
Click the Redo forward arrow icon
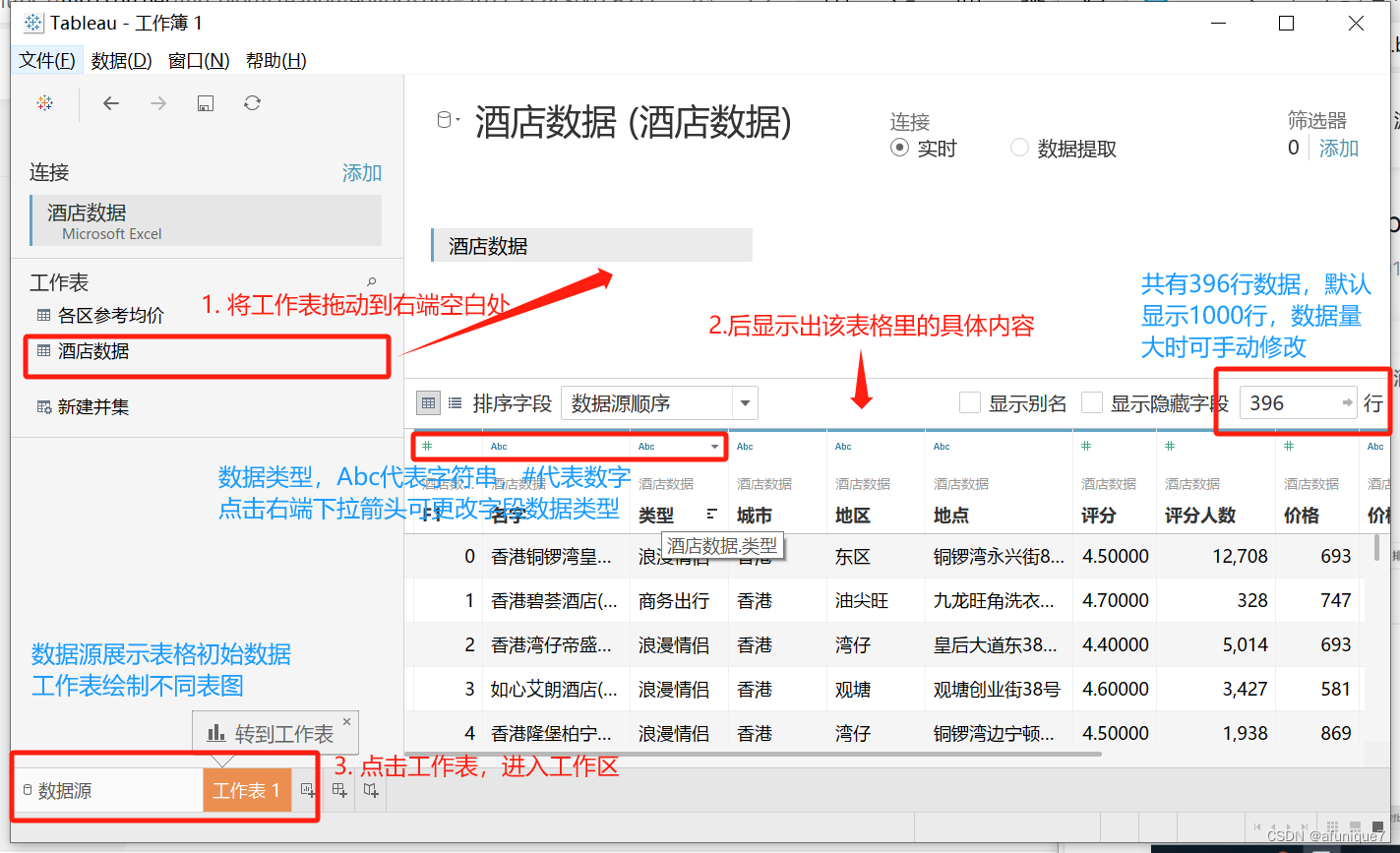(x=157, y=102)
